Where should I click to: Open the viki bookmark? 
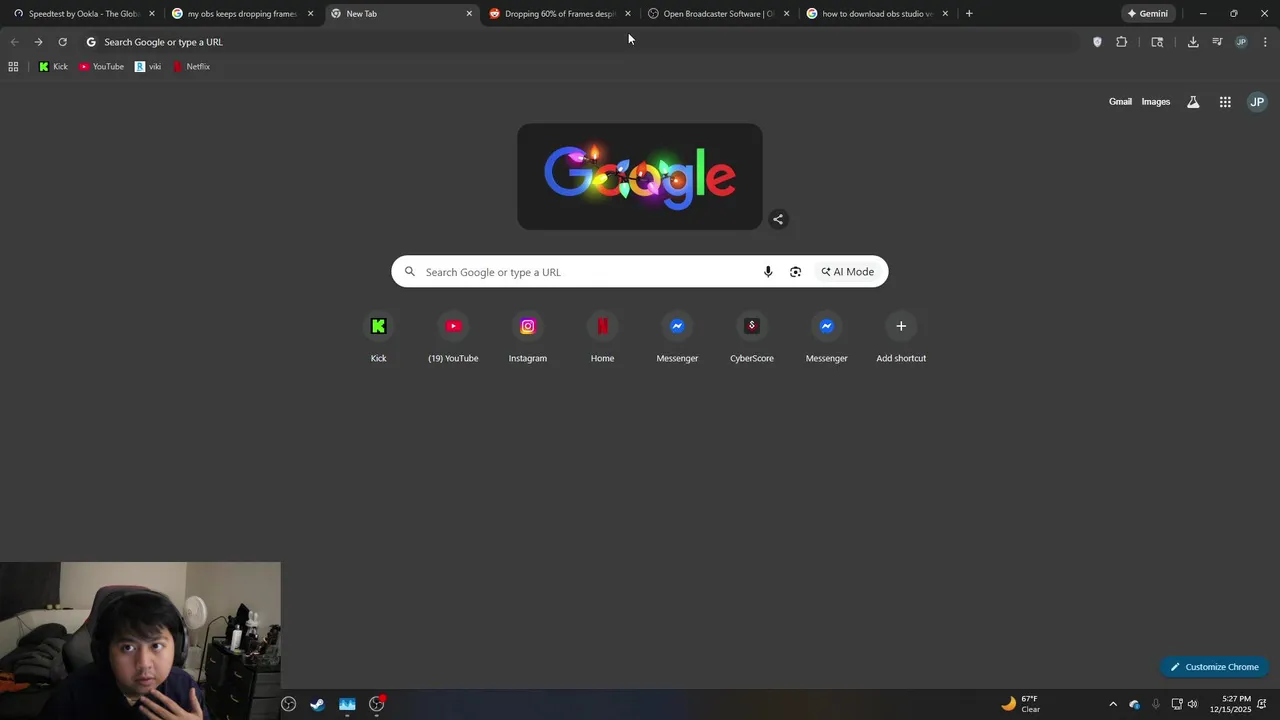click(x=148, y=67)
